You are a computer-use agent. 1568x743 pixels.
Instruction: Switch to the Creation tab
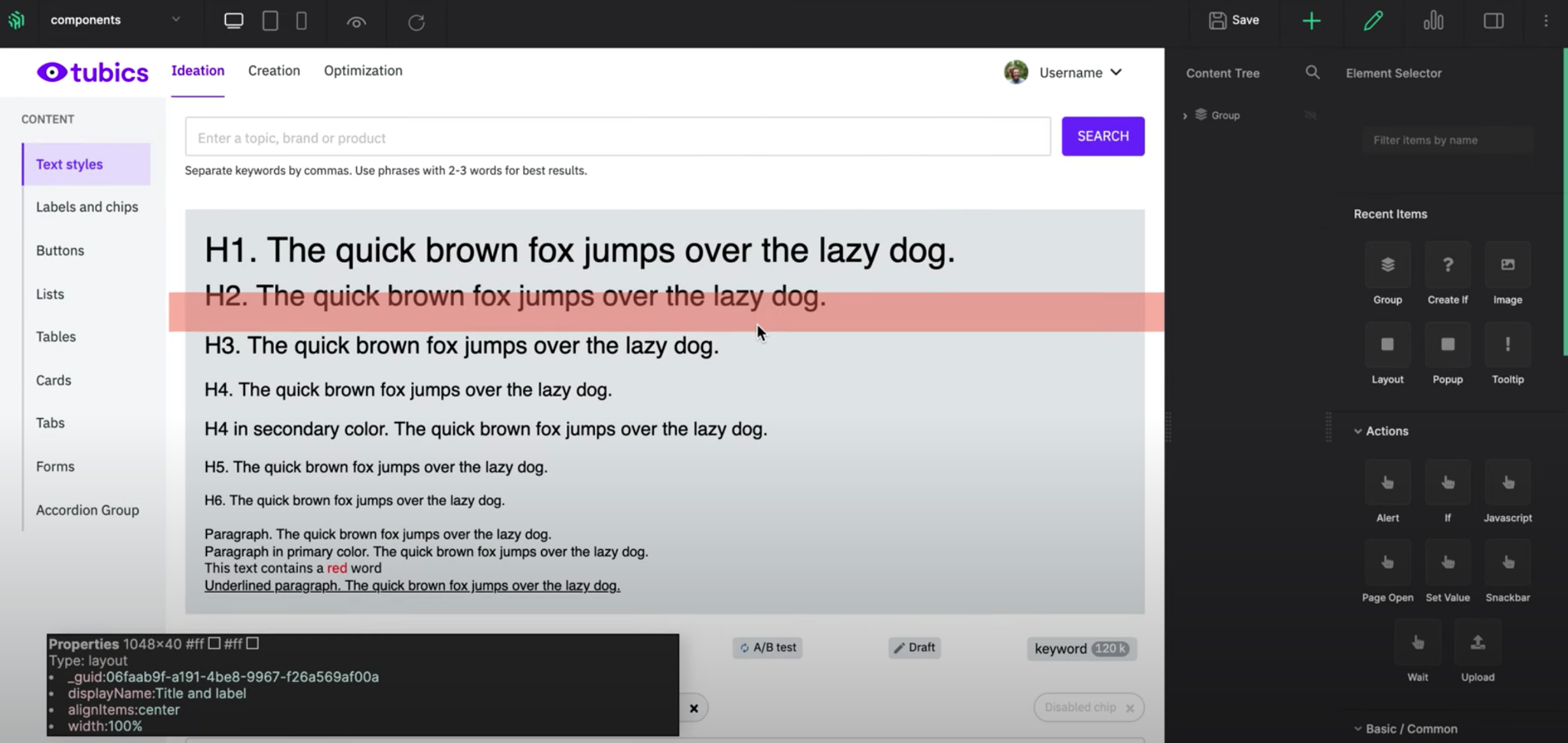point(274,70)
